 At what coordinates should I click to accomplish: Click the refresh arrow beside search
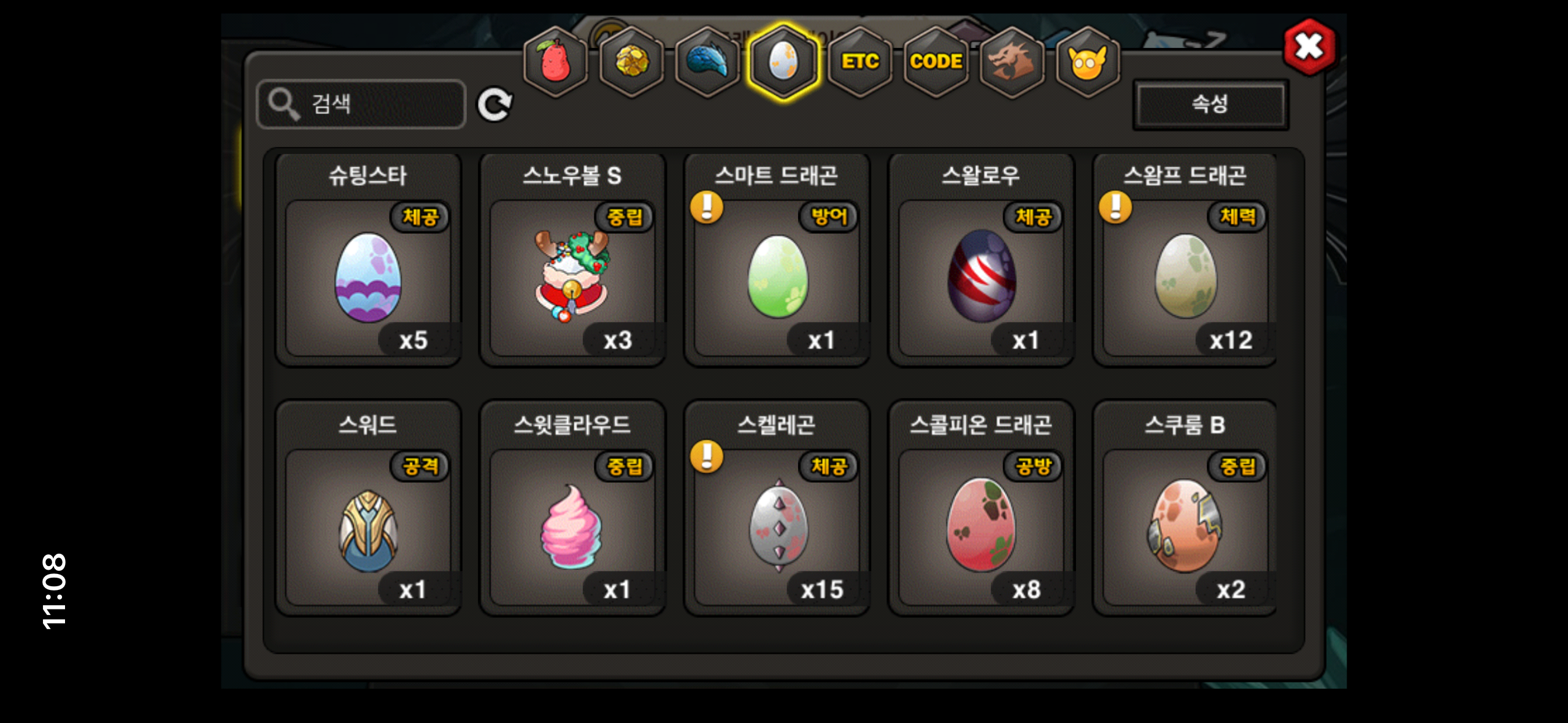[494, 104]
